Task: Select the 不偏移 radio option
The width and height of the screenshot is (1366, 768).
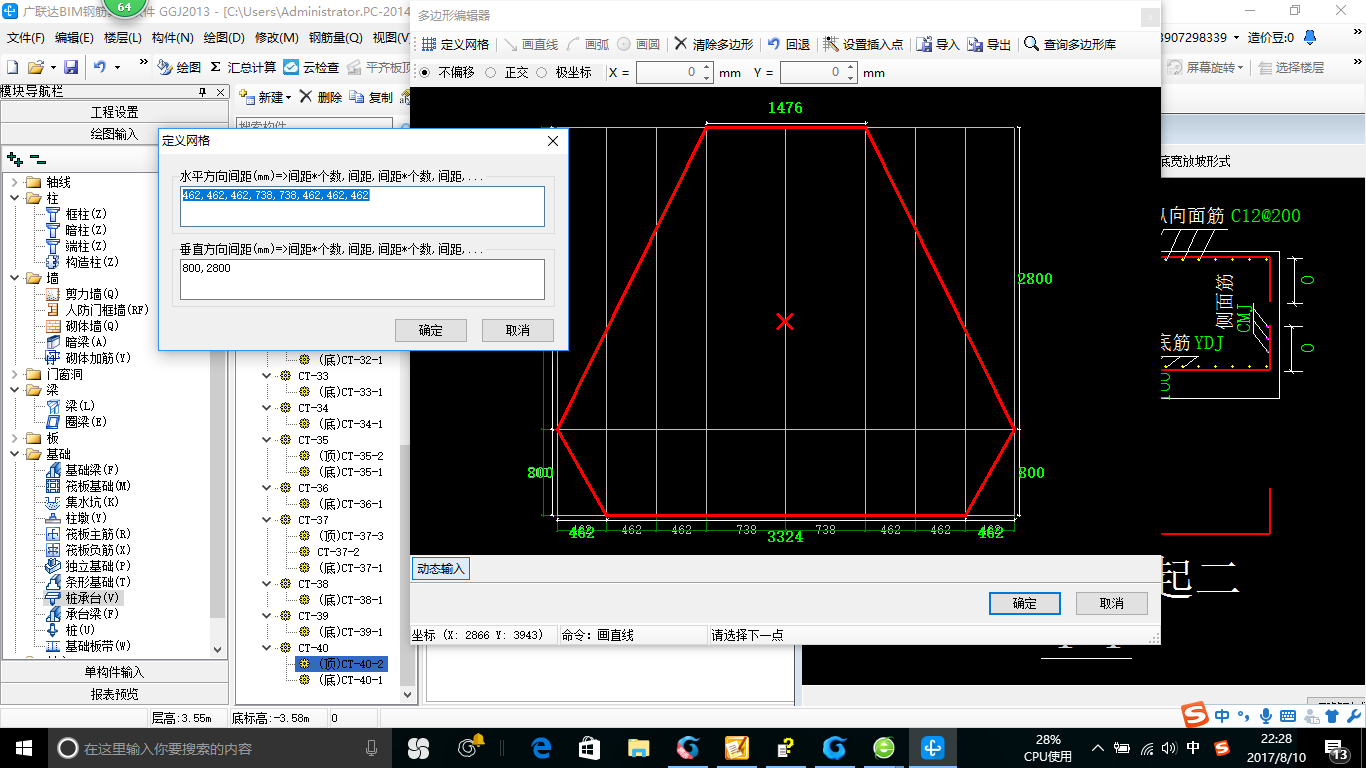Action: coord(425,73)
